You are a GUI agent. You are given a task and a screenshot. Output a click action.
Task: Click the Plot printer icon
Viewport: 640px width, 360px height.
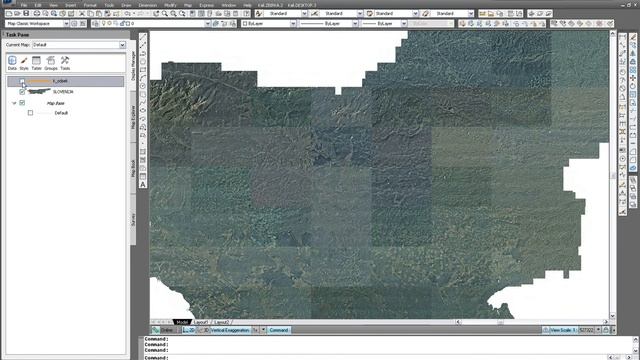coord(36,13)
